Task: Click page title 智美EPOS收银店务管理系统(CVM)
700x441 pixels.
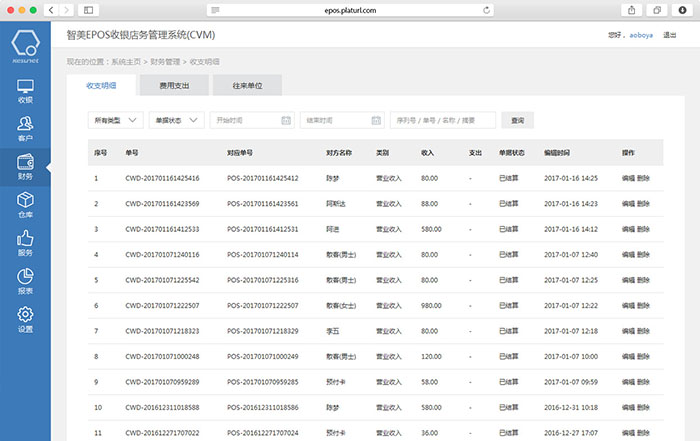Action: click(141, 35)
